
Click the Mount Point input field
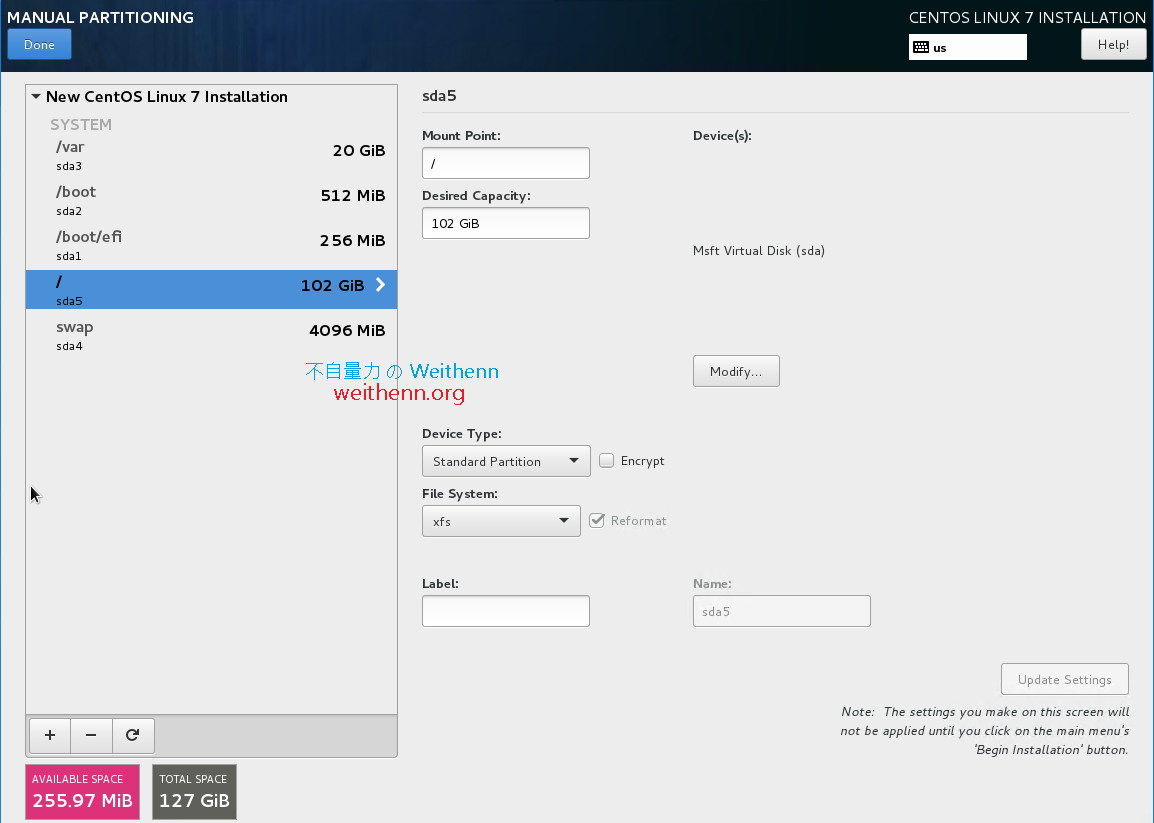coord(506,163)
